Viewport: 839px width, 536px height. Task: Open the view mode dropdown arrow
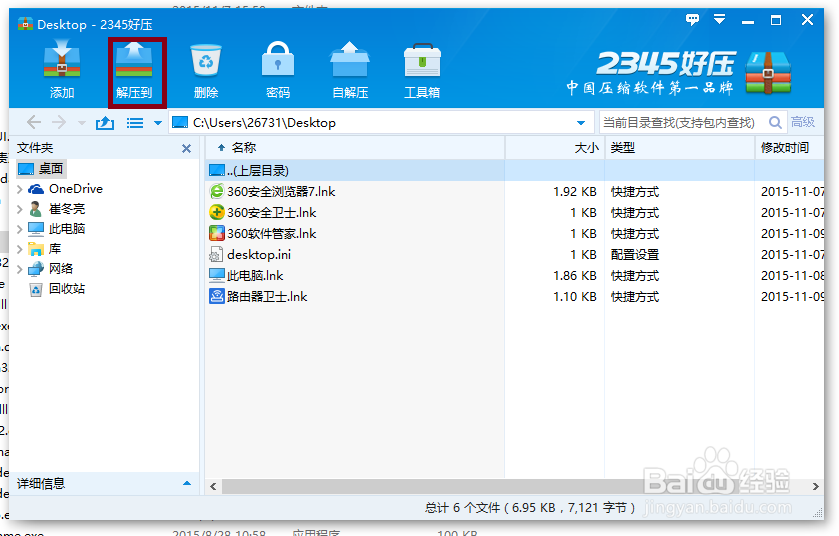[x=158, y=123]
